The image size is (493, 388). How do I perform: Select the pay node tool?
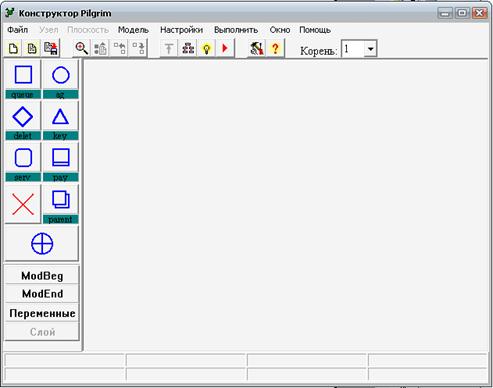click(x=61, y=162)
